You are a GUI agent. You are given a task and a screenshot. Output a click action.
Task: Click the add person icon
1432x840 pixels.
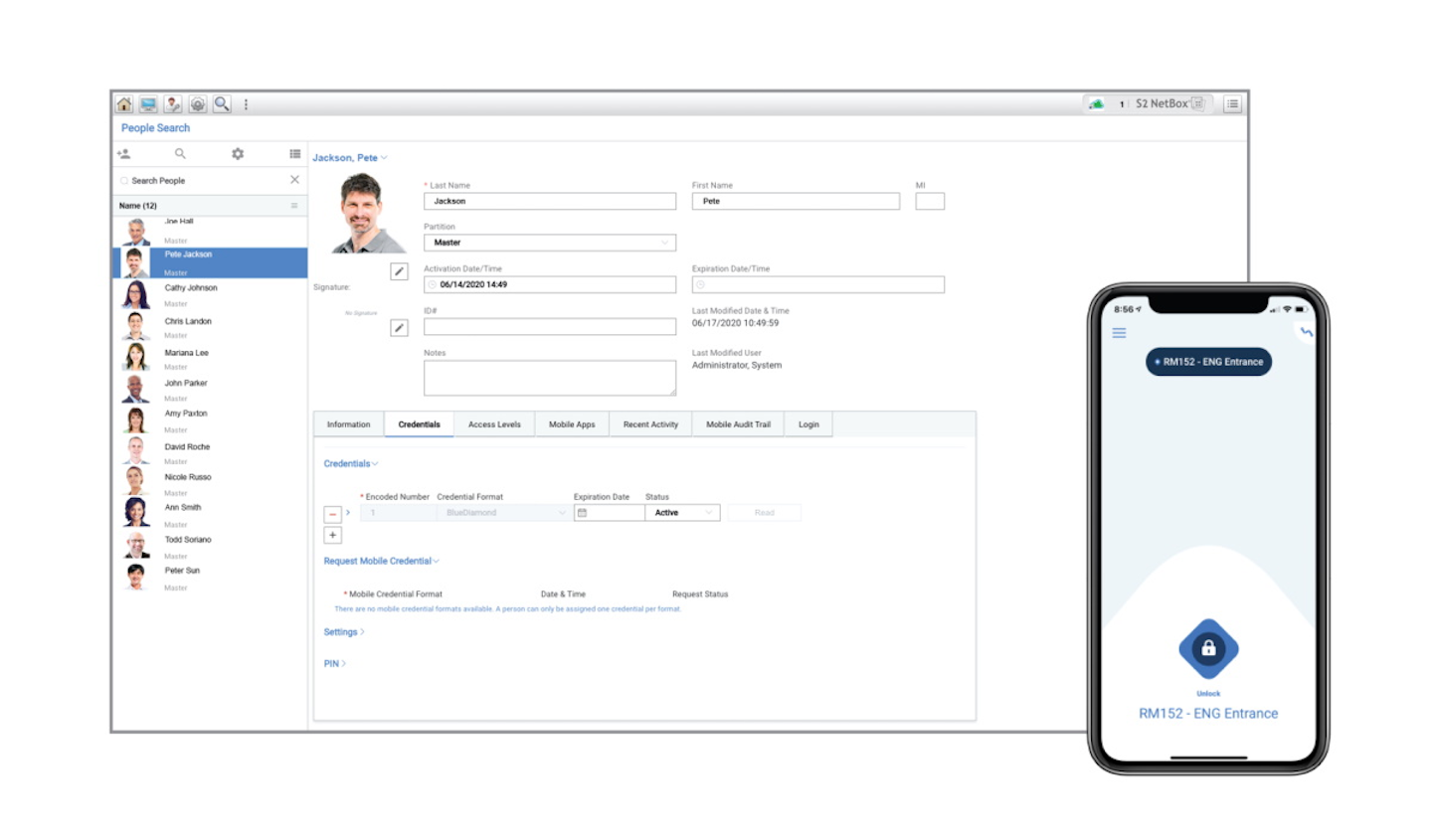124,154
